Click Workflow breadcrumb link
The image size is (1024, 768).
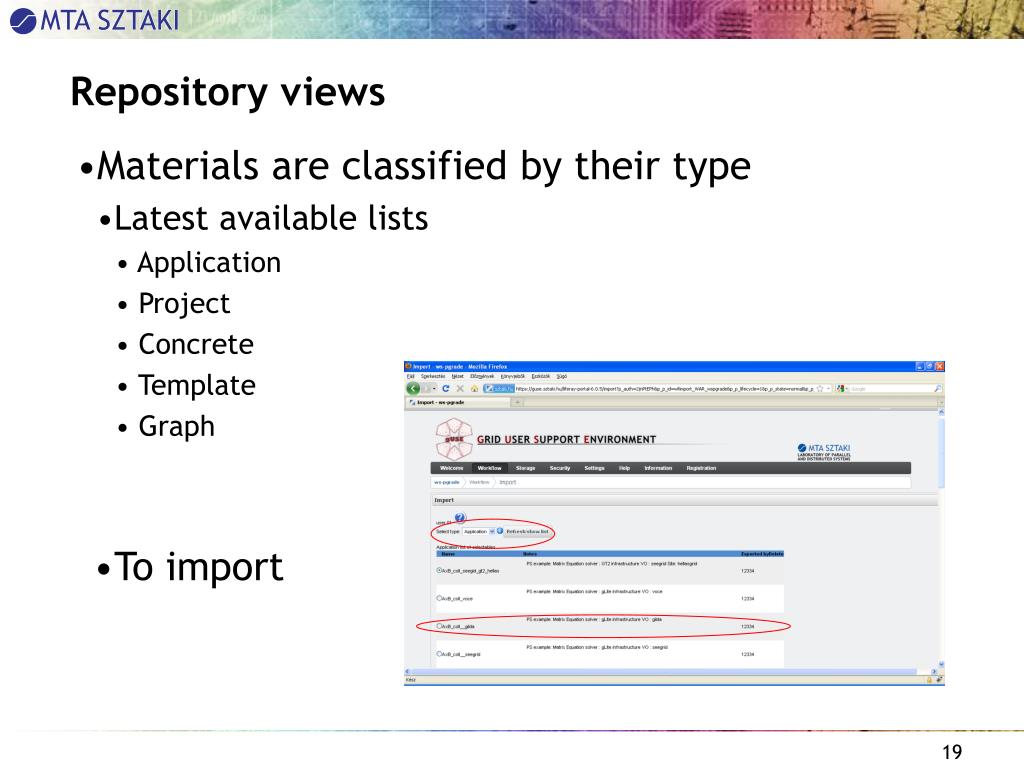pos(479,482)
